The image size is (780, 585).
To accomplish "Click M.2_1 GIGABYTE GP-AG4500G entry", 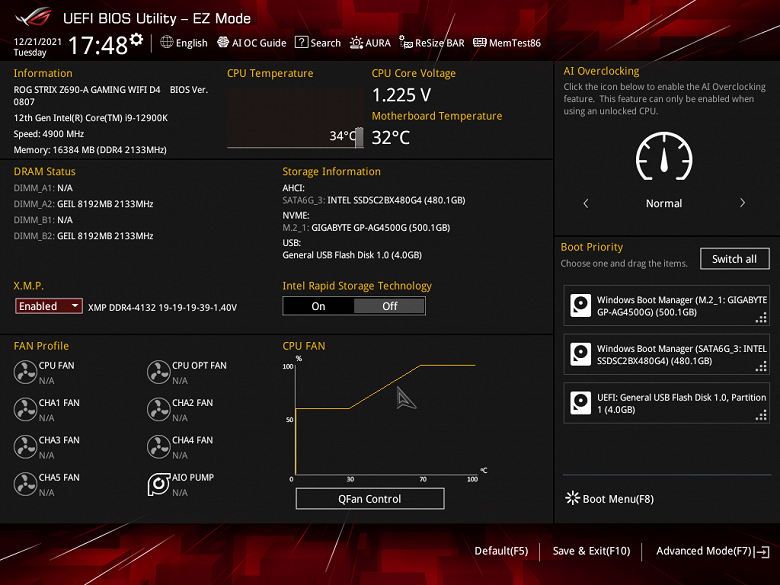I will [366, 227].
